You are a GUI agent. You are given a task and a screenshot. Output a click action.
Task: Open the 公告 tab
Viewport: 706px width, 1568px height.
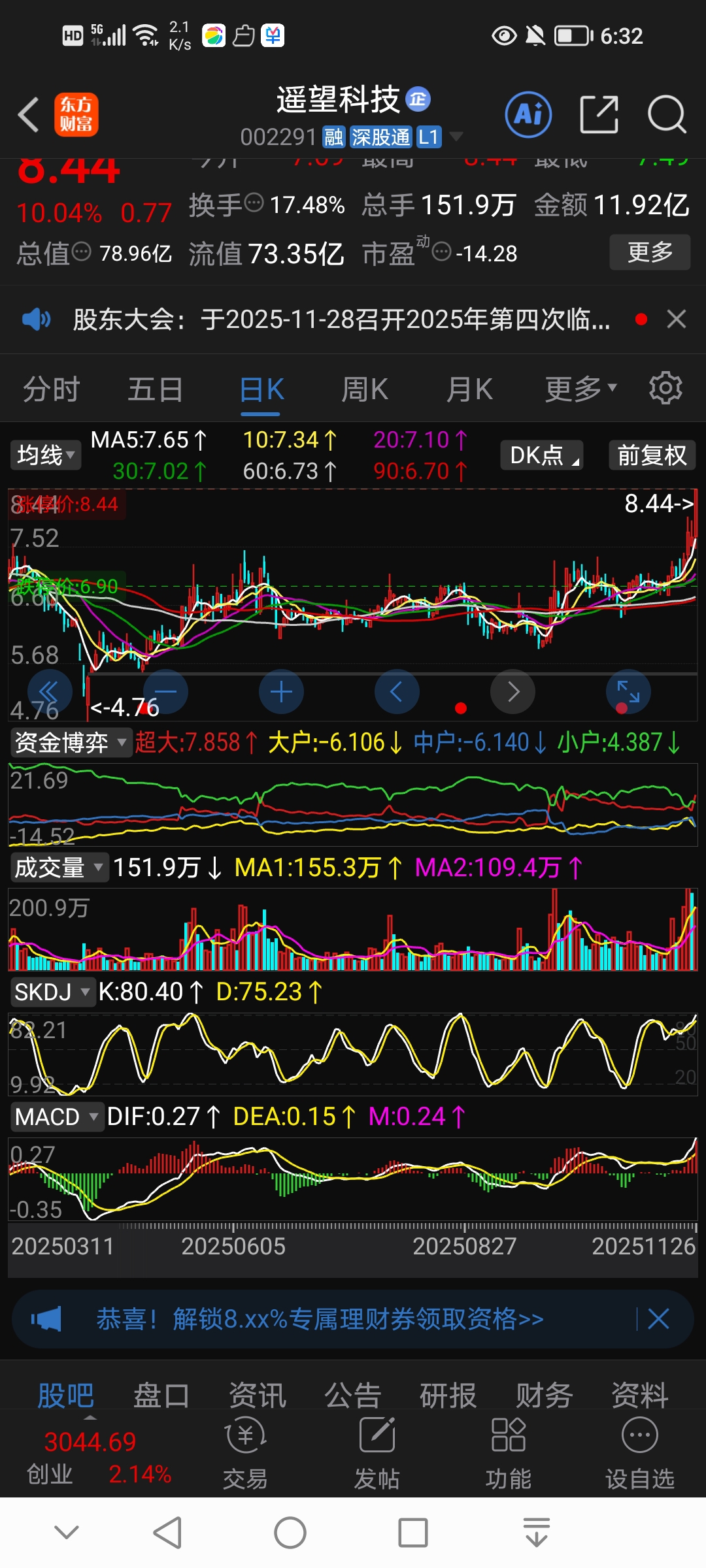353,1396
